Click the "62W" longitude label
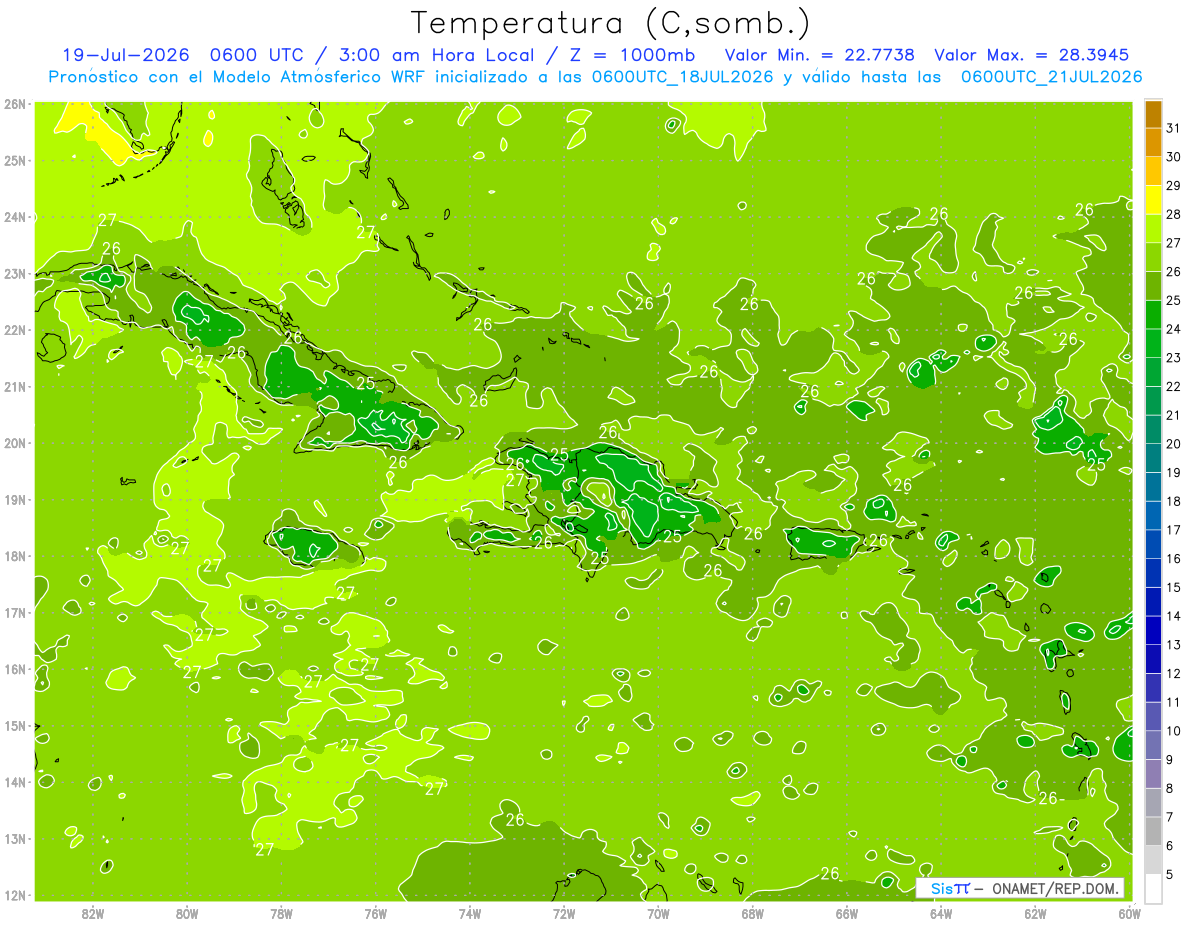Screen dimensions: 1200x927 pyautogui.click(x=1035, y=912)
